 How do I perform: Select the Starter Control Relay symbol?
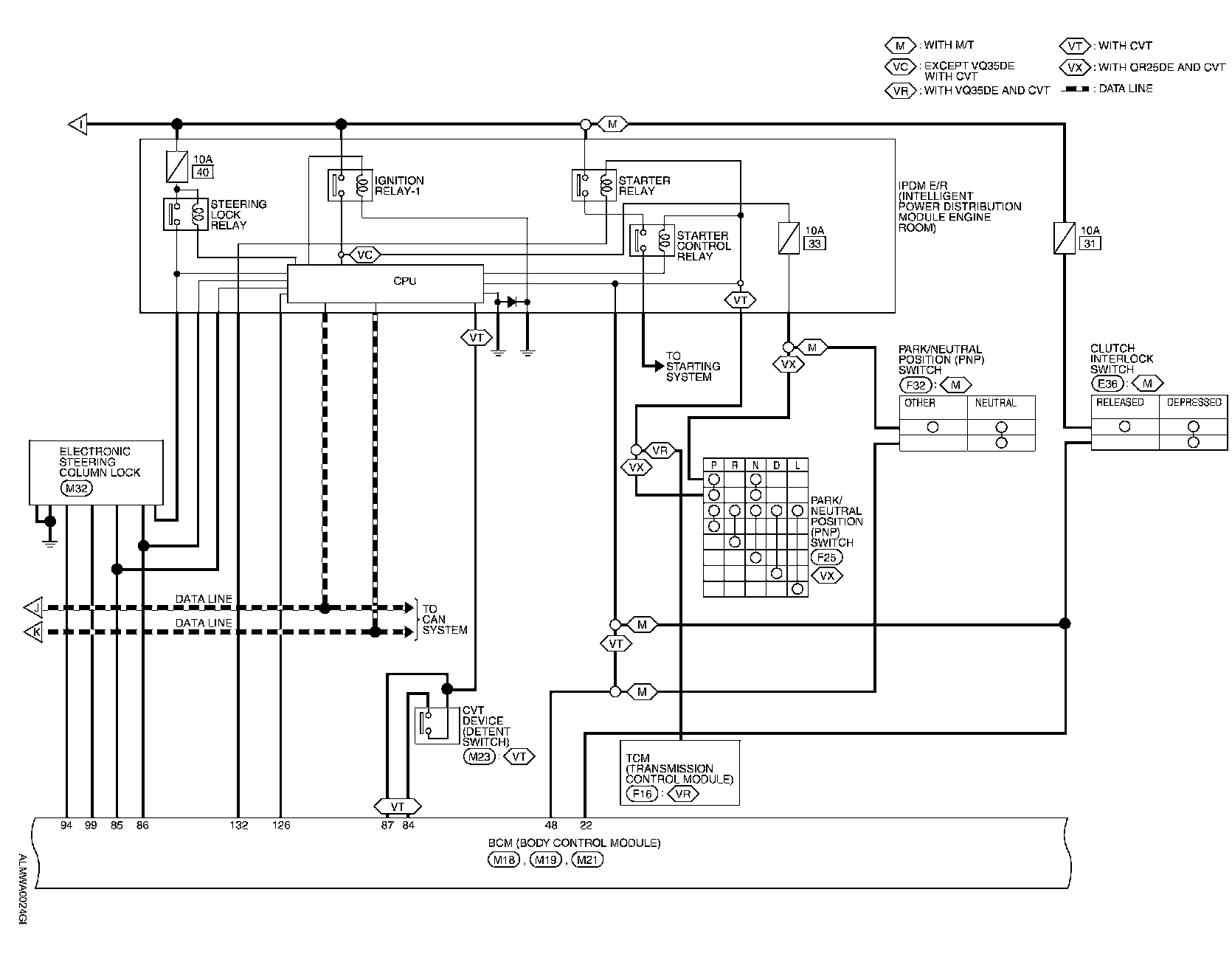click(x=652, y=241)
